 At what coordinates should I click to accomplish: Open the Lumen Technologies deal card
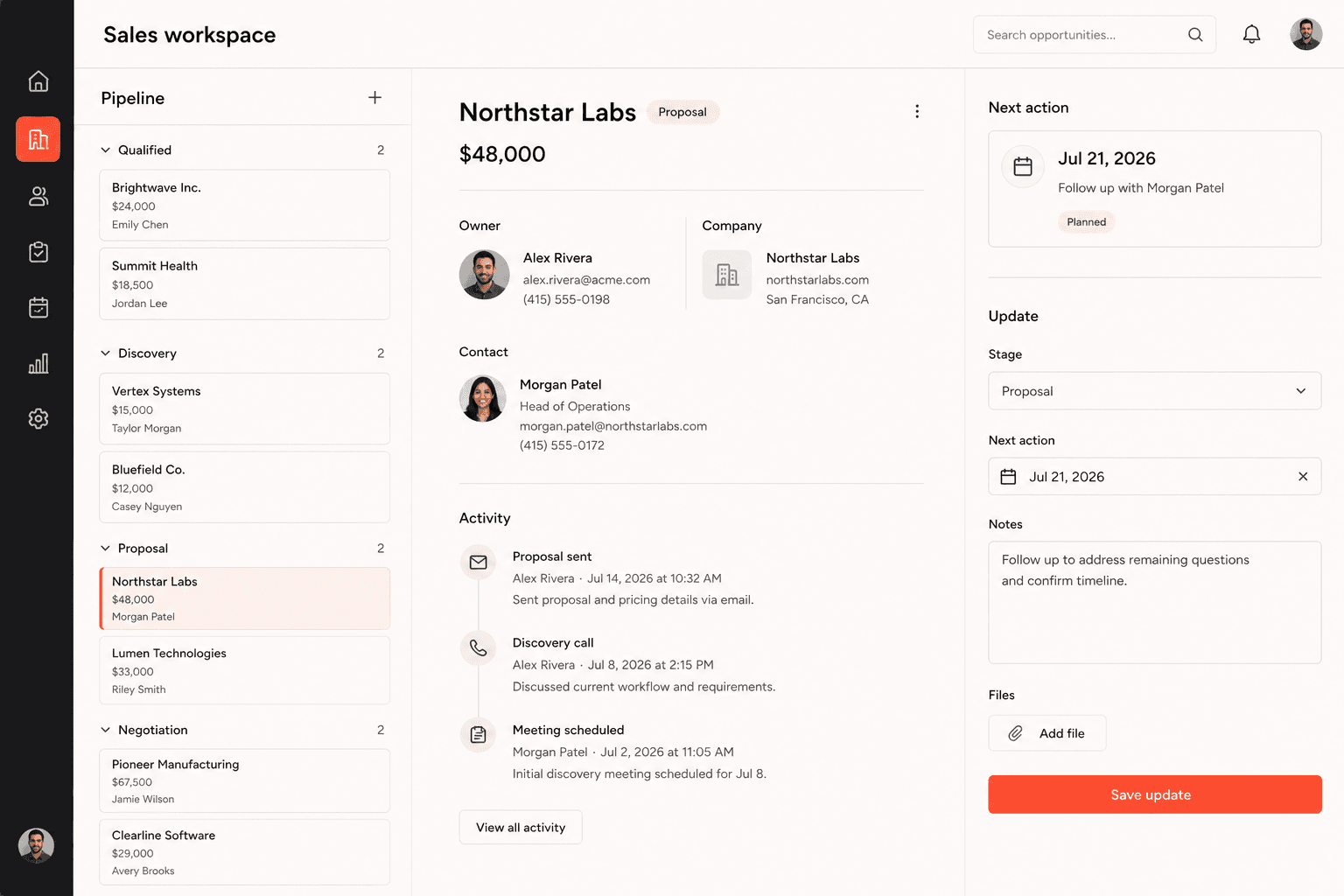(x=244, y=670)
